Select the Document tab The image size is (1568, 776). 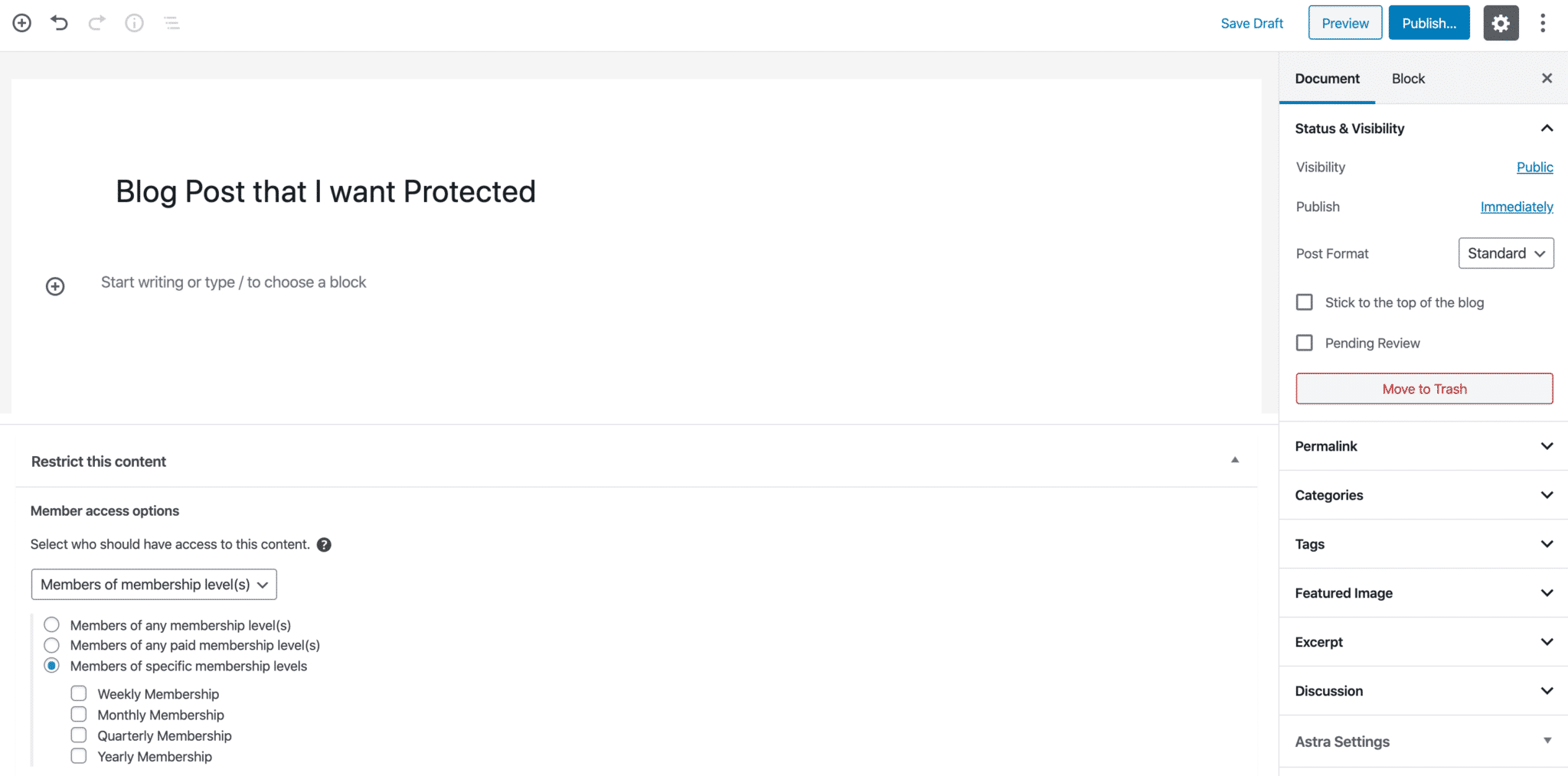(1327, 78)
